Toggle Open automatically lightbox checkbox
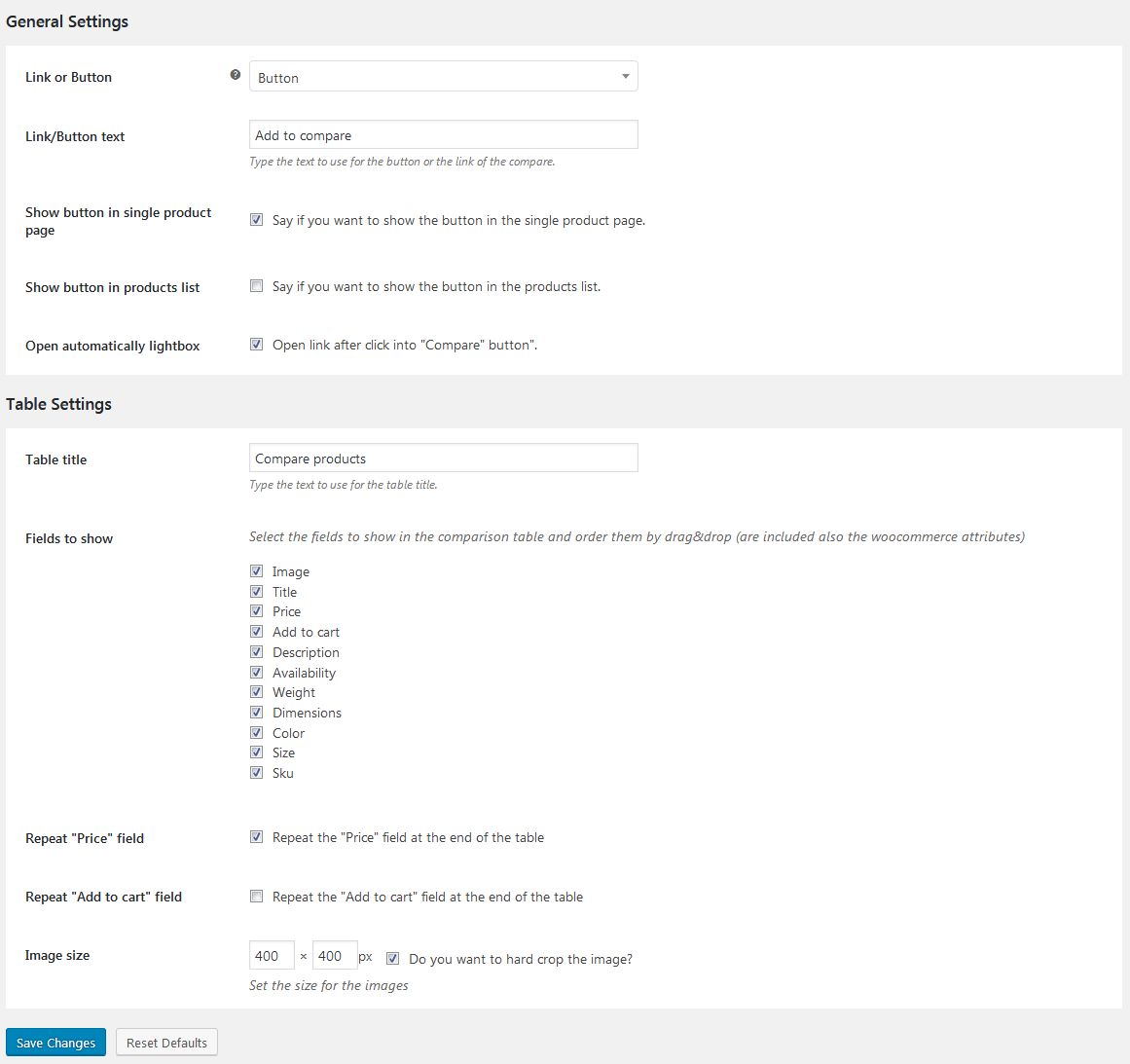 257,345
